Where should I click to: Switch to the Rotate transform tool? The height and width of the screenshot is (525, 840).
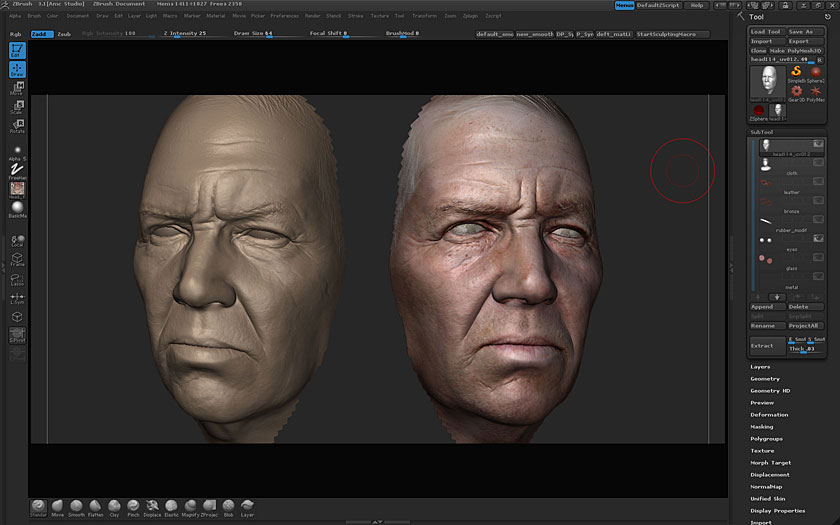(x=17, y=126)
